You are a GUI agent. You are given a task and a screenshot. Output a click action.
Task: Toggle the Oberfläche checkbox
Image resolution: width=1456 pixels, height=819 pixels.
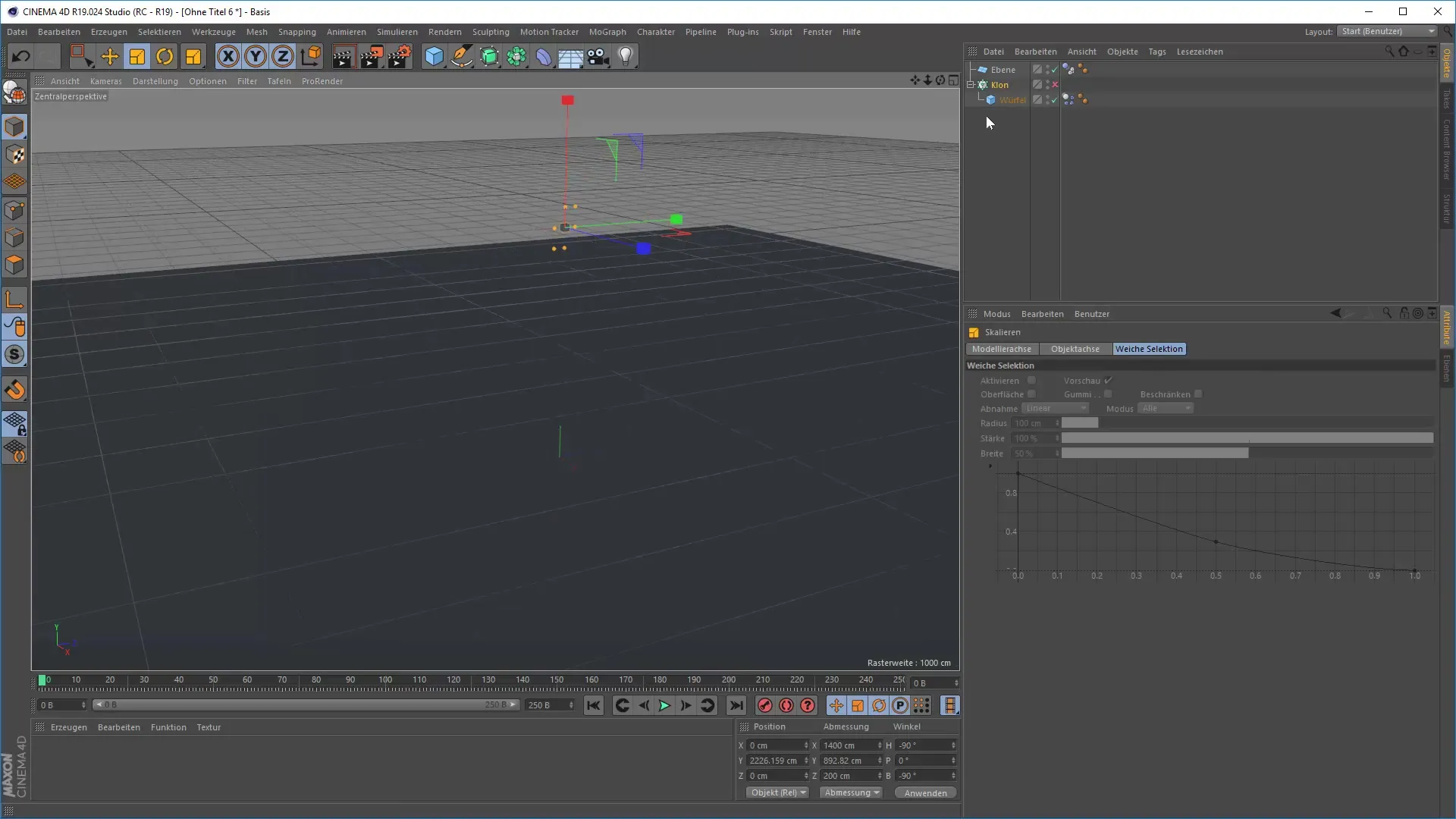(1031, 394)
